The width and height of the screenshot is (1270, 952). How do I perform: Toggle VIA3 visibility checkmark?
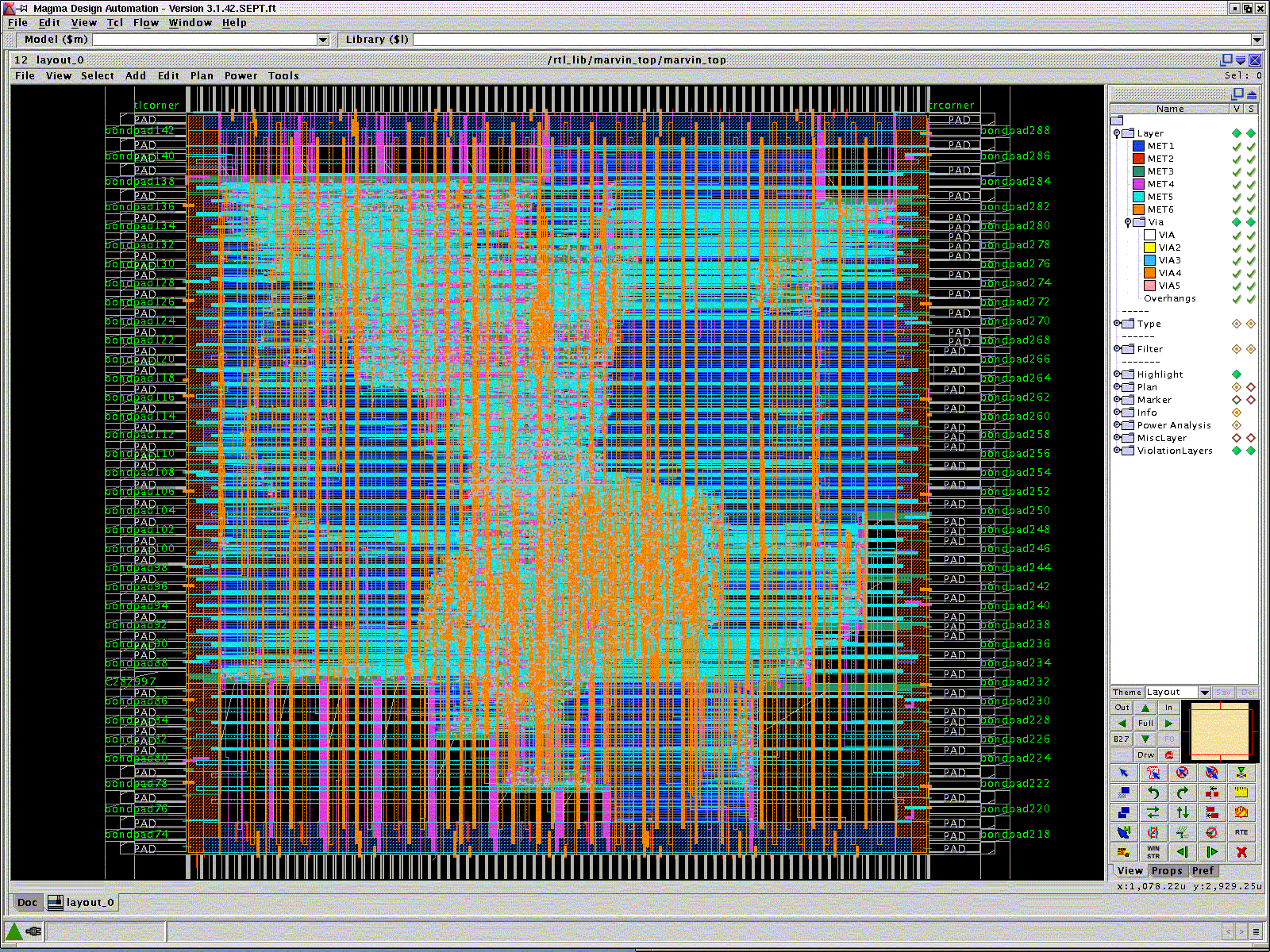pos(1237,260)
